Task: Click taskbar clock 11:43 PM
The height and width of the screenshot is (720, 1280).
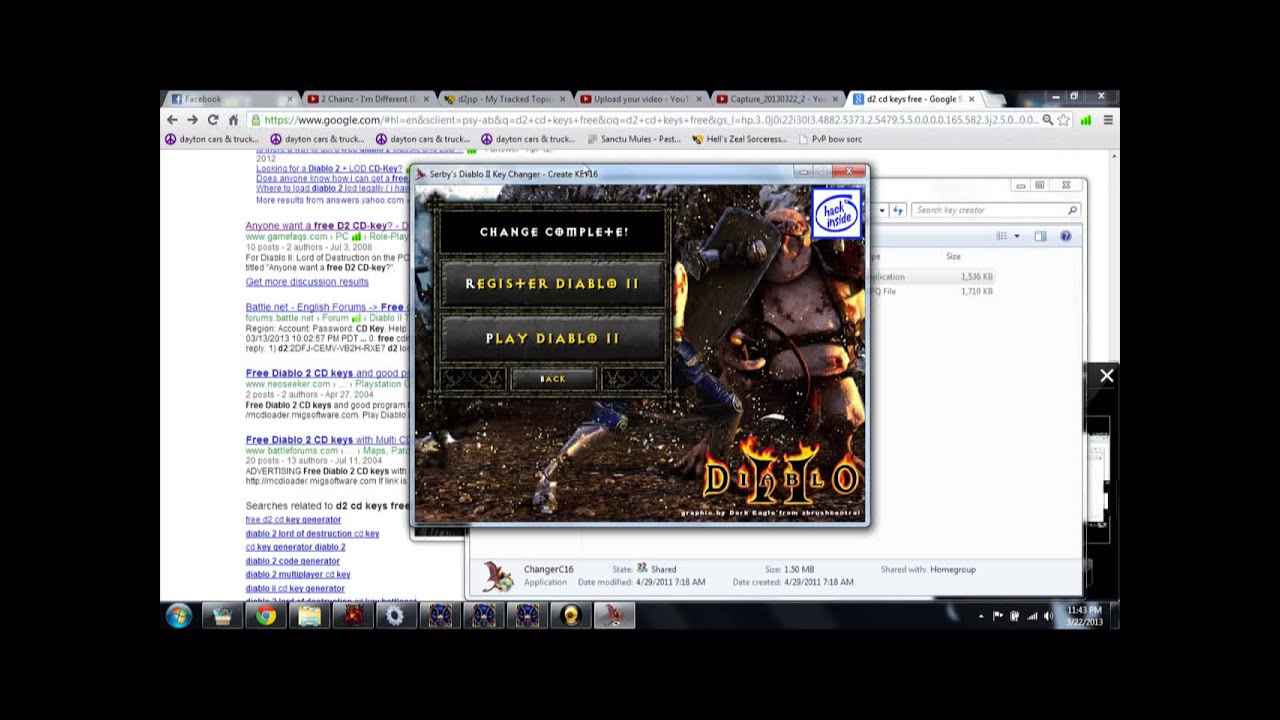Action: coord(1083,616)
